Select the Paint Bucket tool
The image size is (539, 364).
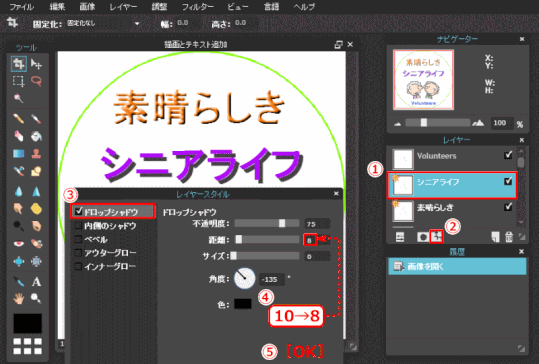[36, 136]
